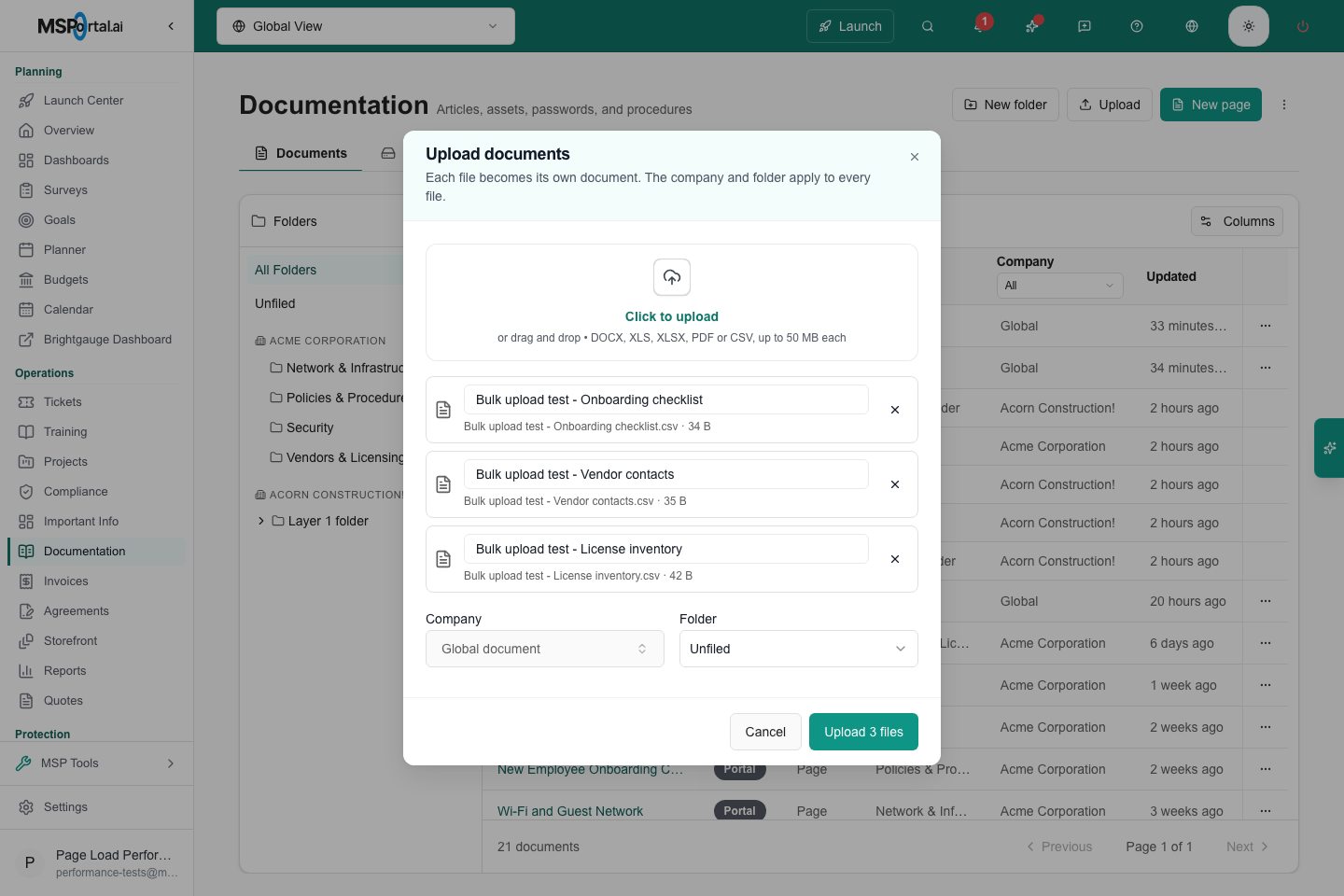Open the search icon in top bar

pyautogui.click(x=928, y=26)
